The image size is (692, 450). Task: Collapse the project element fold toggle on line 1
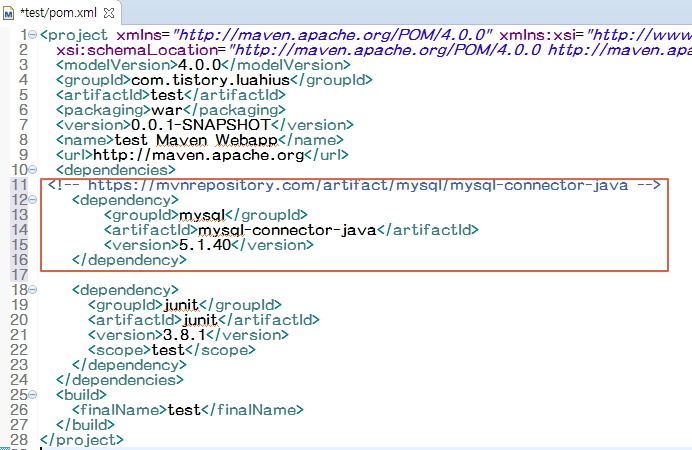33,35
